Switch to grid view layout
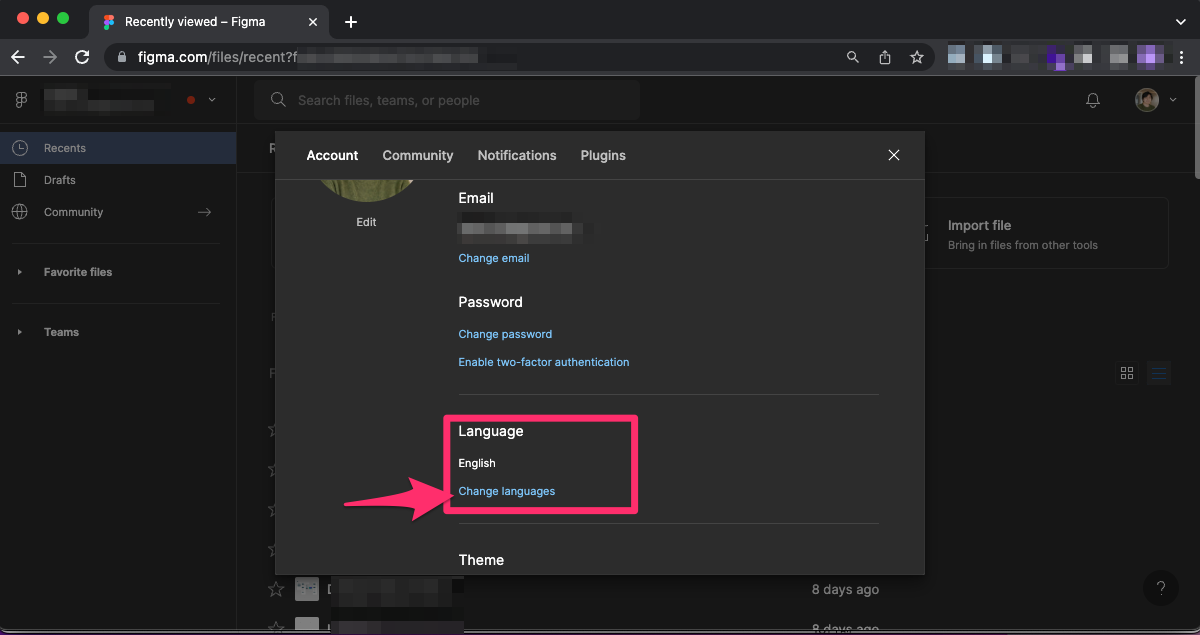This screenshot has width=1200, height=635. click(1127, 373)
